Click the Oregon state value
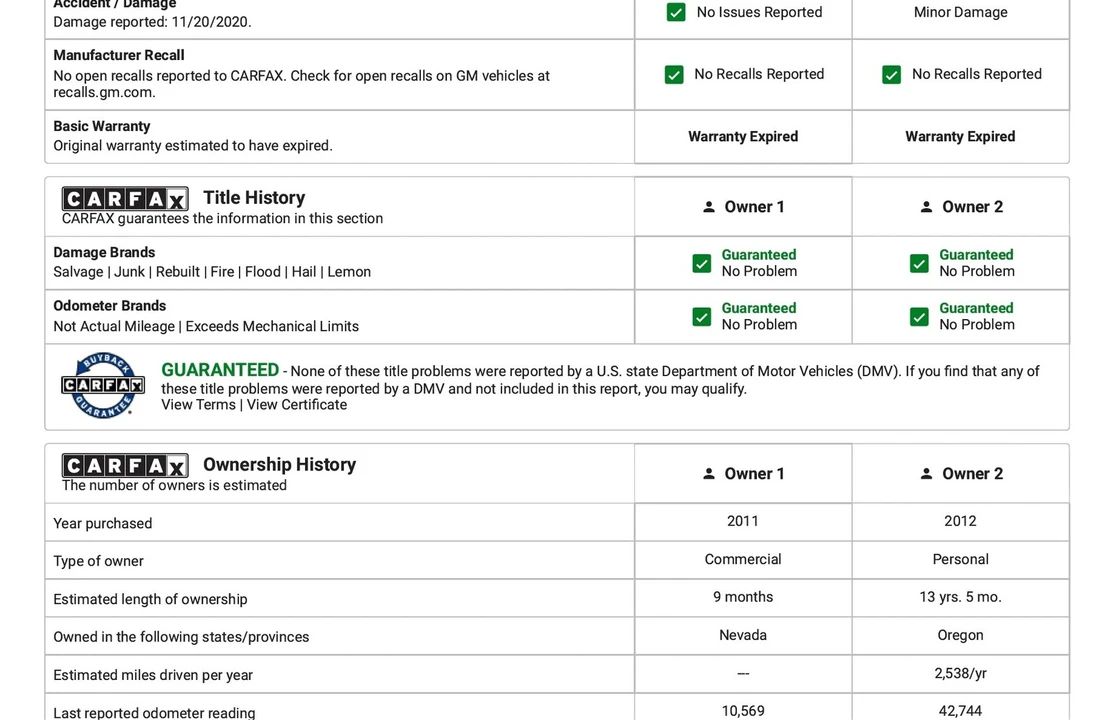The width and height of the screenshot is (1102, 720). click(x=960, y=635)
